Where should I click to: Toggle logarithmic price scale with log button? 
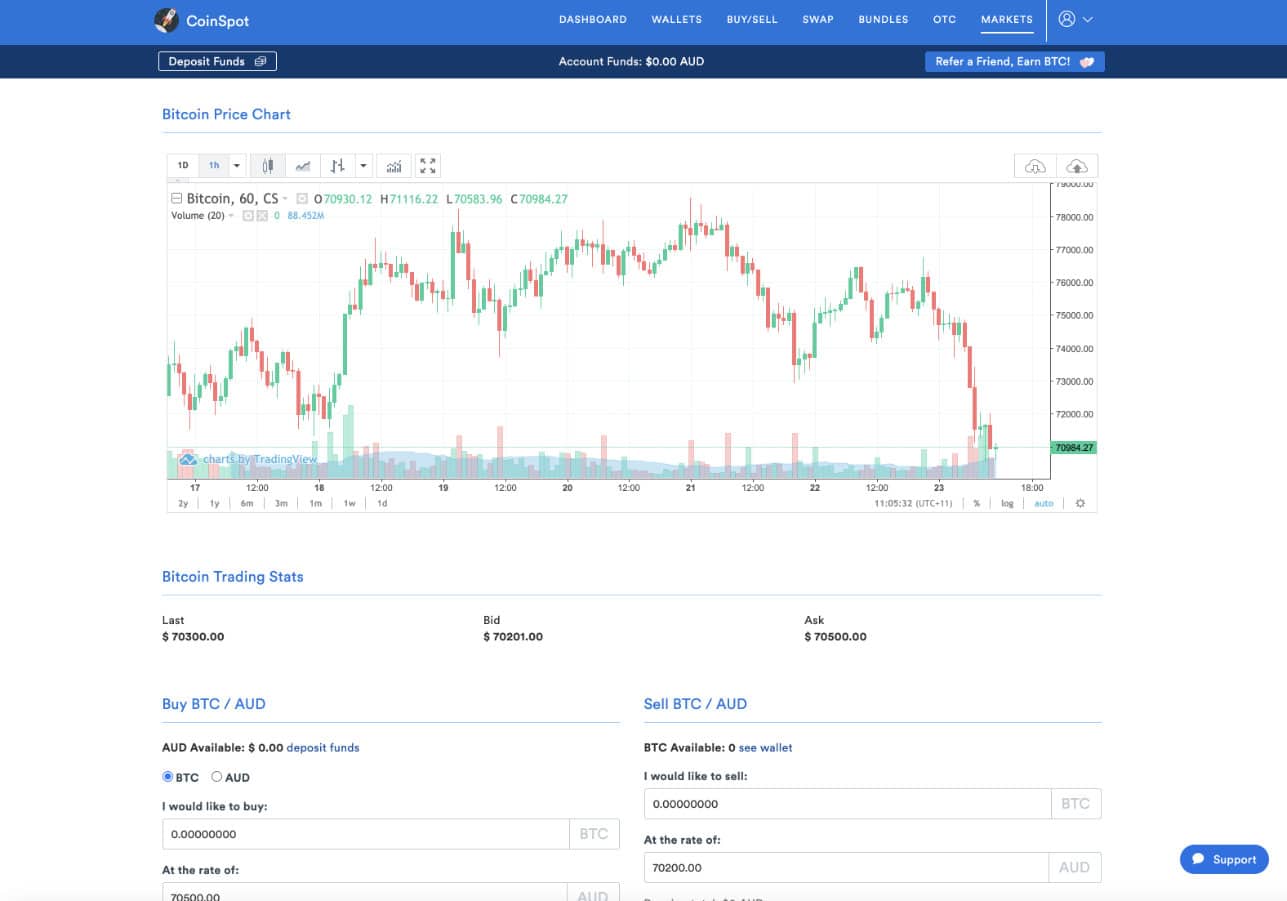pos(1005,503)
